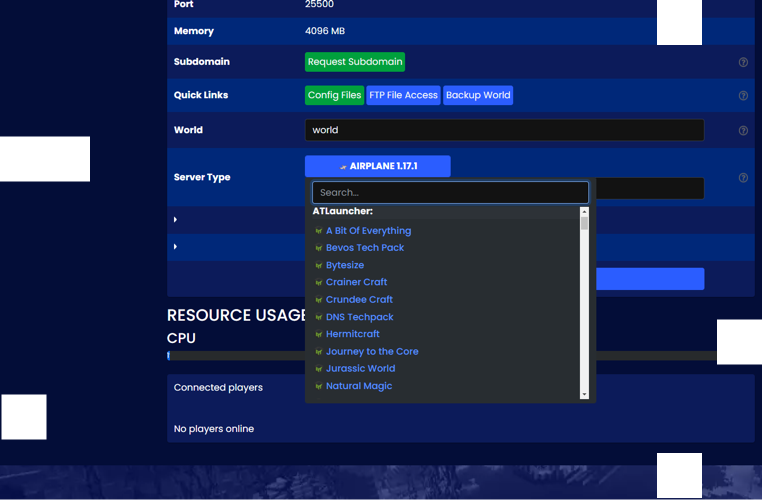Choose Journey to the Core modpack
762x500 pixels.
[372, 352]
